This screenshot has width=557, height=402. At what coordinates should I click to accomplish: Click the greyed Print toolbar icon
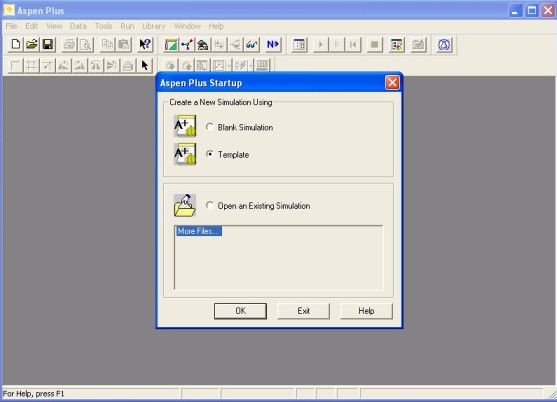click(69, 45)
